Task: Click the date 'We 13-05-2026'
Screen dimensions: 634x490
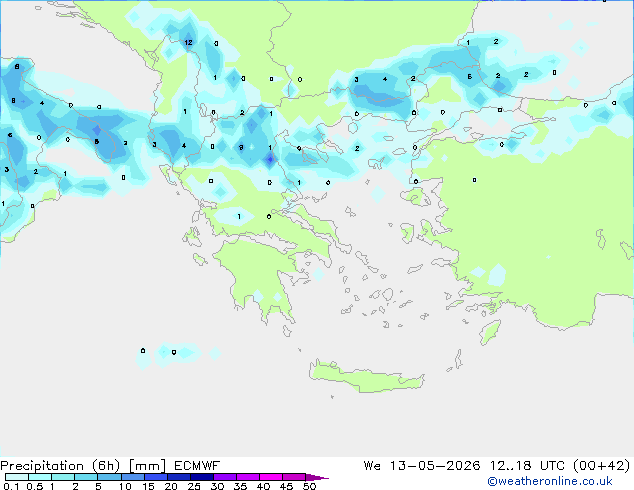Action: pyautogui.click(x=422, y=466)
